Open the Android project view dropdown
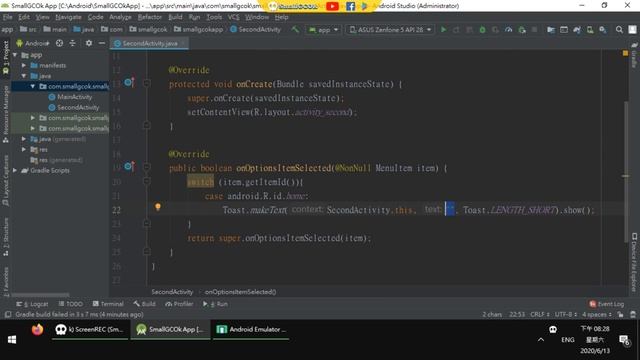Image resolution: width=640 pixels, height=360 pixels. pos(33,43)
